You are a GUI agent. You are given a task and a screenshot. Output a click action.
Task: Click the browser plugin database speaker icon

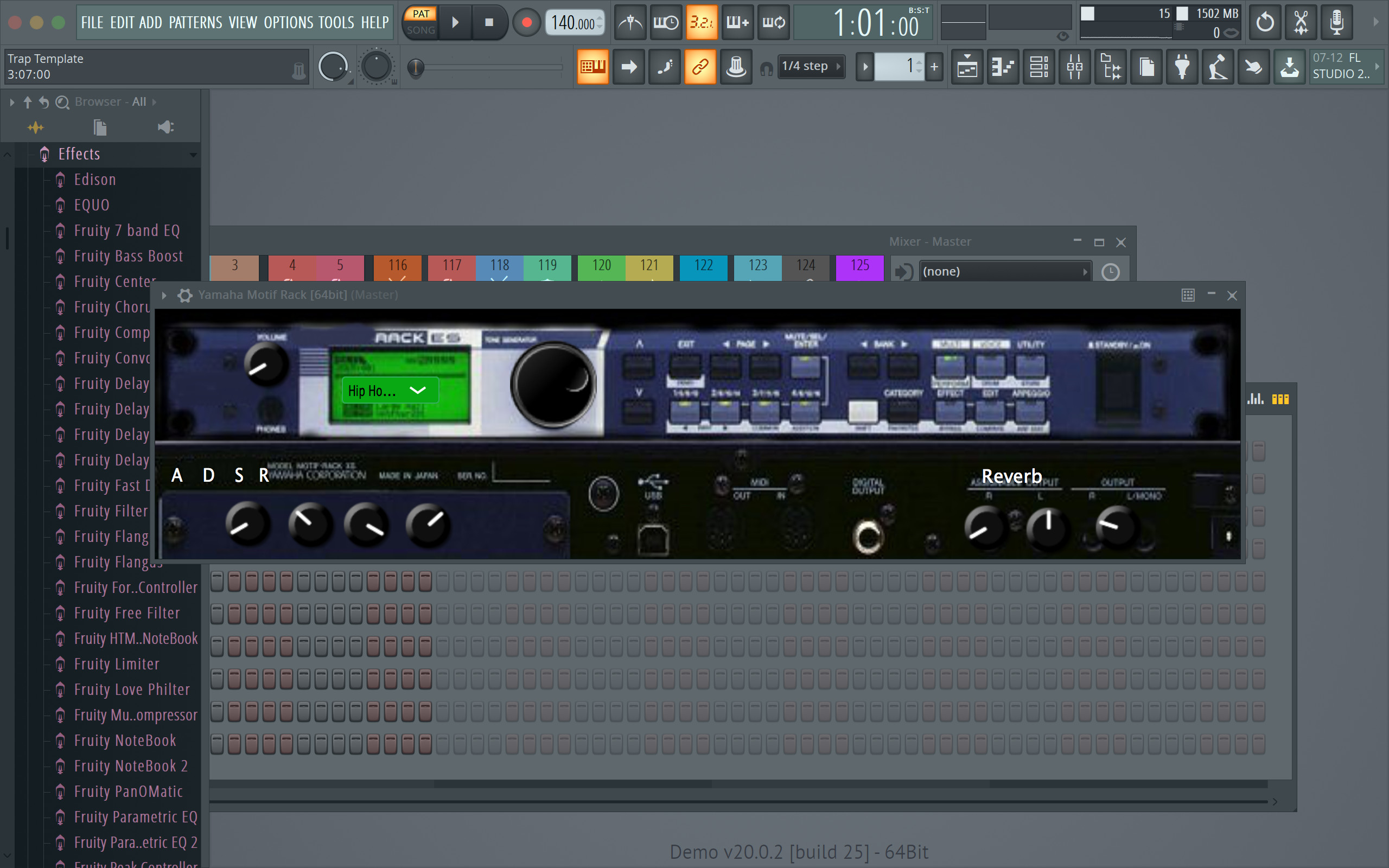click(x=166, y=127)
